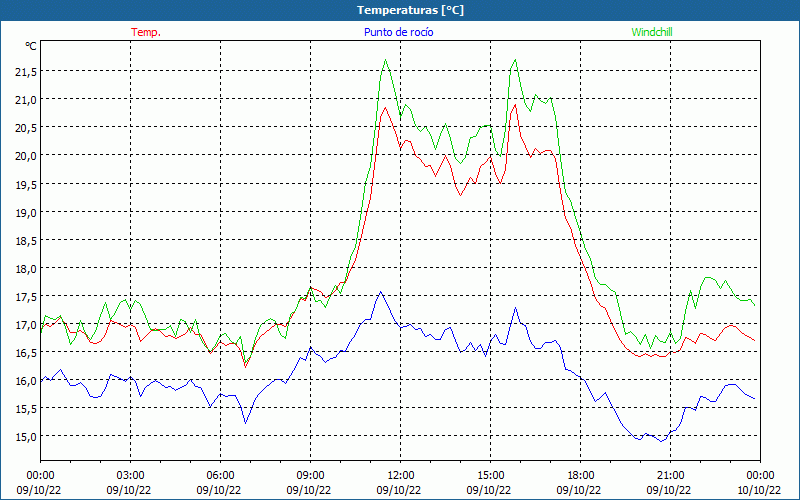The height and width of the screenshot is (500, 800).
Task: Click the '21,5' y-axis value
Action: tap(26, 72)
